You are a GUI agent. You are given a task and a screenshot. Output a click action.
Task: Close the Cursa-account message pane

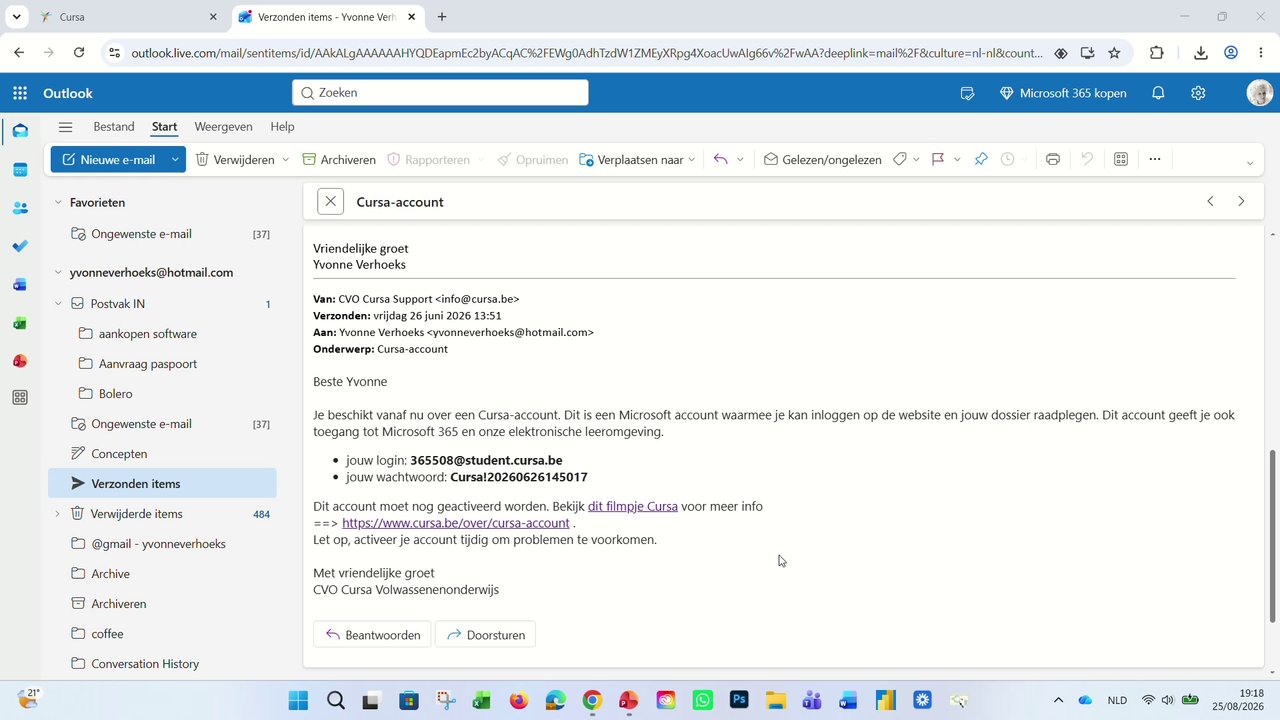click(330, 201)
